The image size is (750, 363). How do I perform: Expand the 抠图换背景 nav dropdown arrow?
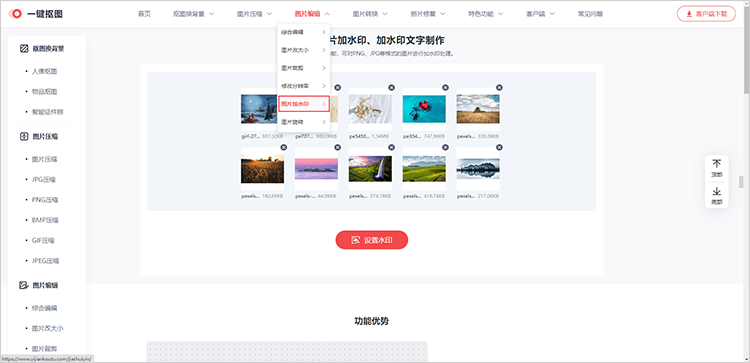tap(211, 14)
